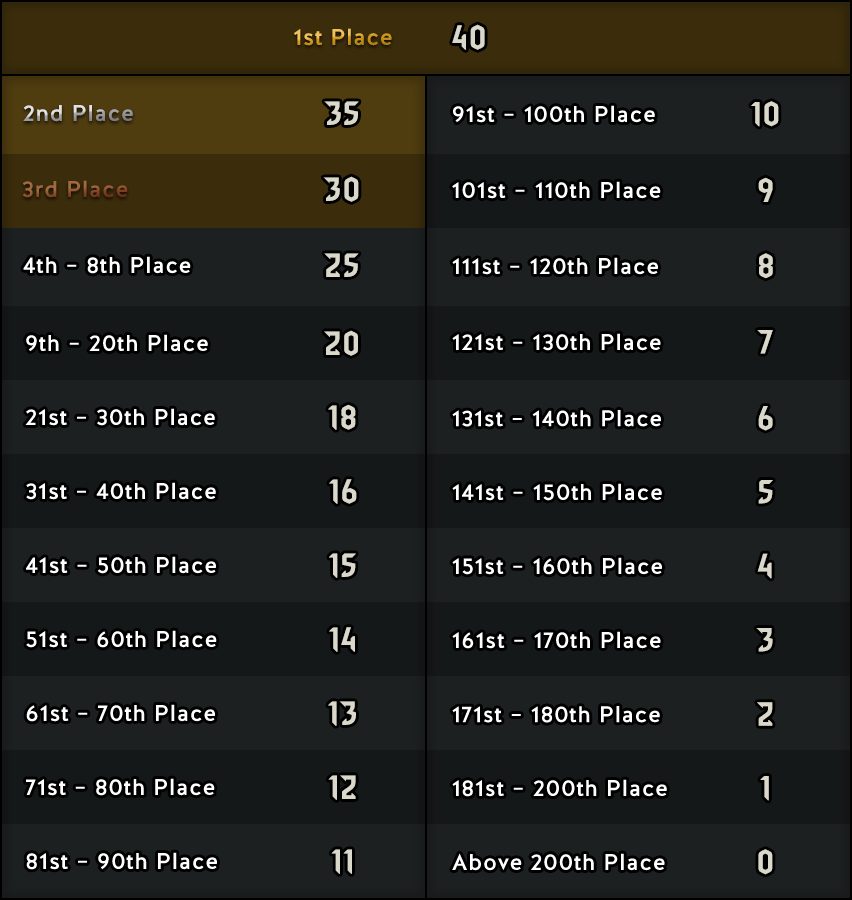Click the 3rd Place label
Screen dimensions: 852x900
coord(75,189)
